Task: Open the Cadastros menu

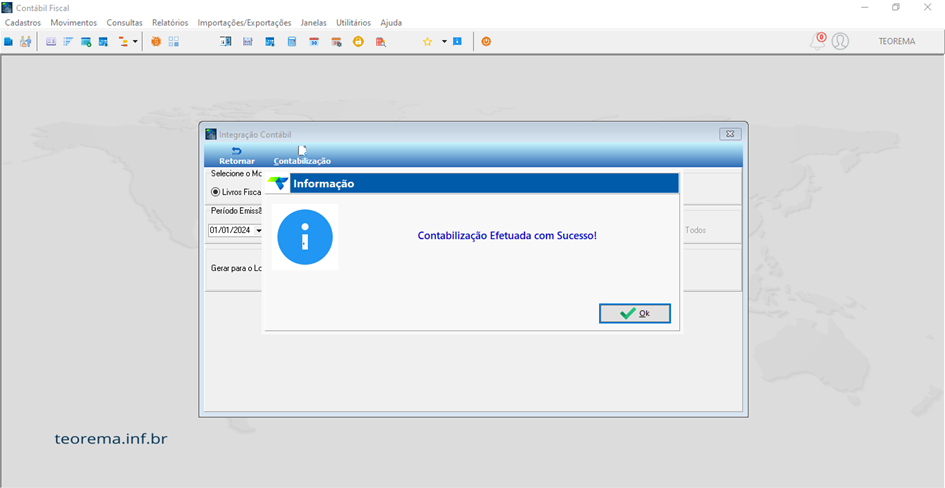Action: 23,23
